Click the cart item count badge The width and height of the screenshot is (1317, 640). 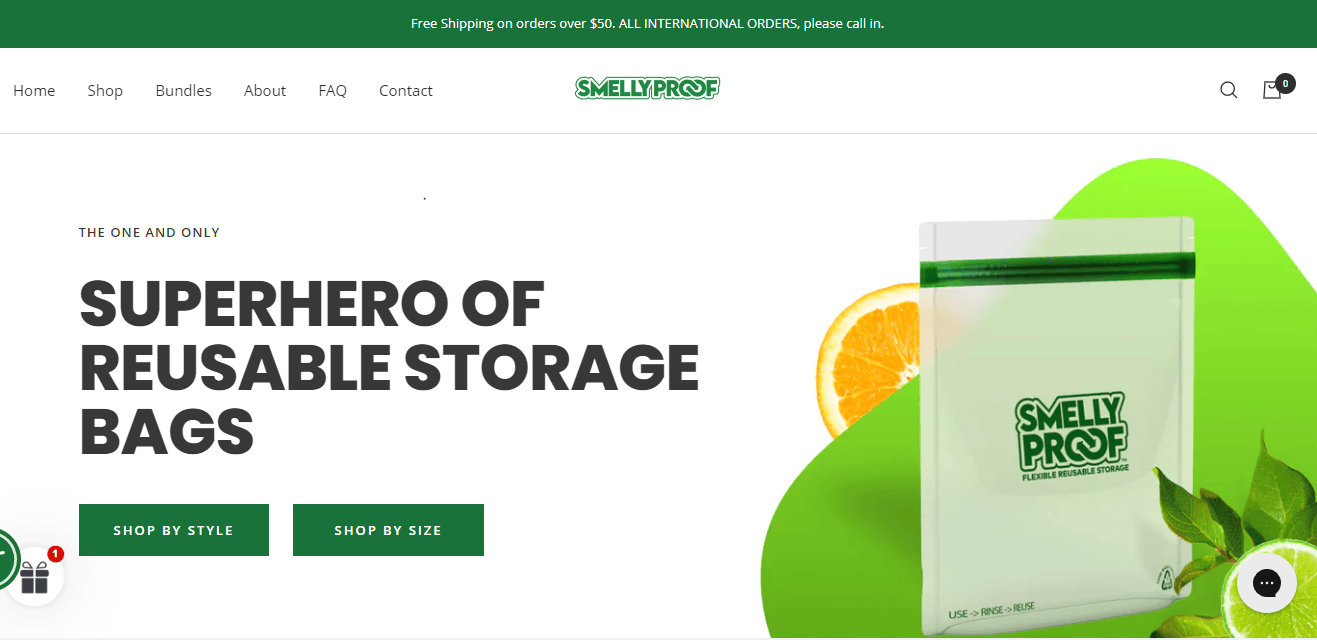tap(1285, 83)
